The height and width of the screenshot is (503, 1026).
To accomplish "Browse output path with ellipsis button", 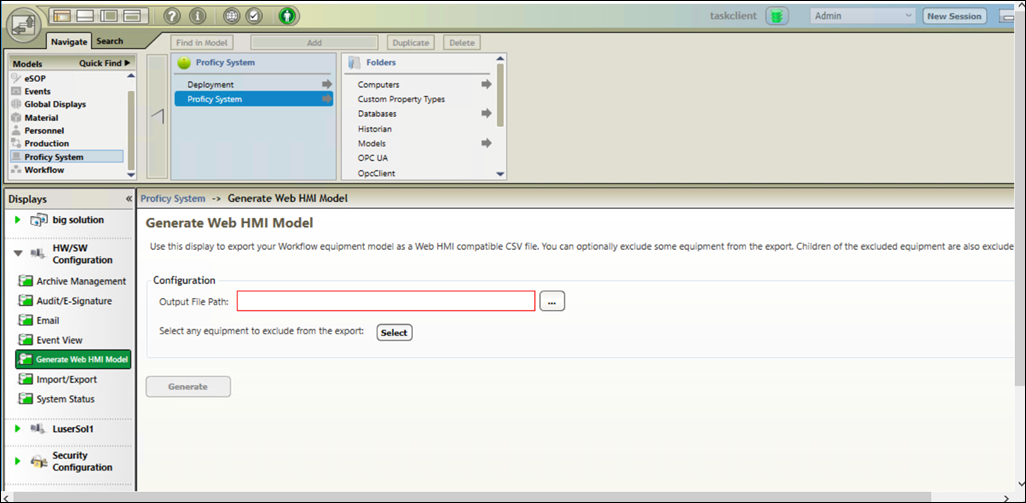I will coord(552,301).
